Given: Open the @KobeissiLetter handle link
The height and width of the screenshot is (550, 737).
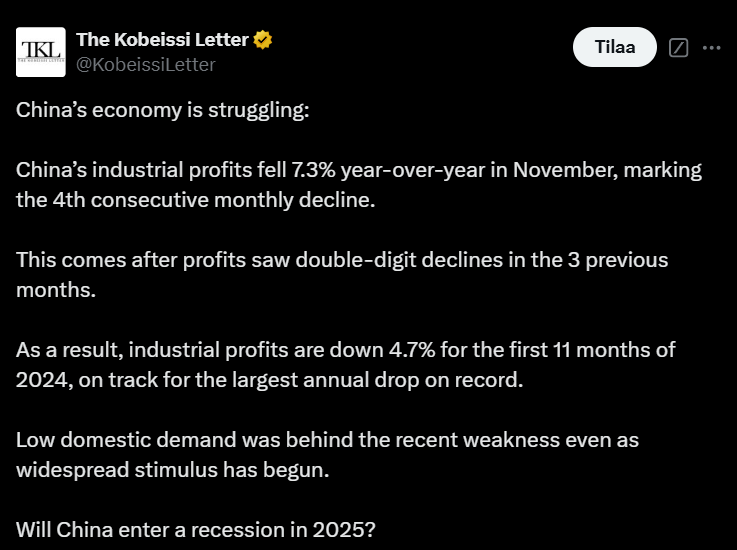Looking at the screenshot, I should pyautogui.click(x=146, y=64).
